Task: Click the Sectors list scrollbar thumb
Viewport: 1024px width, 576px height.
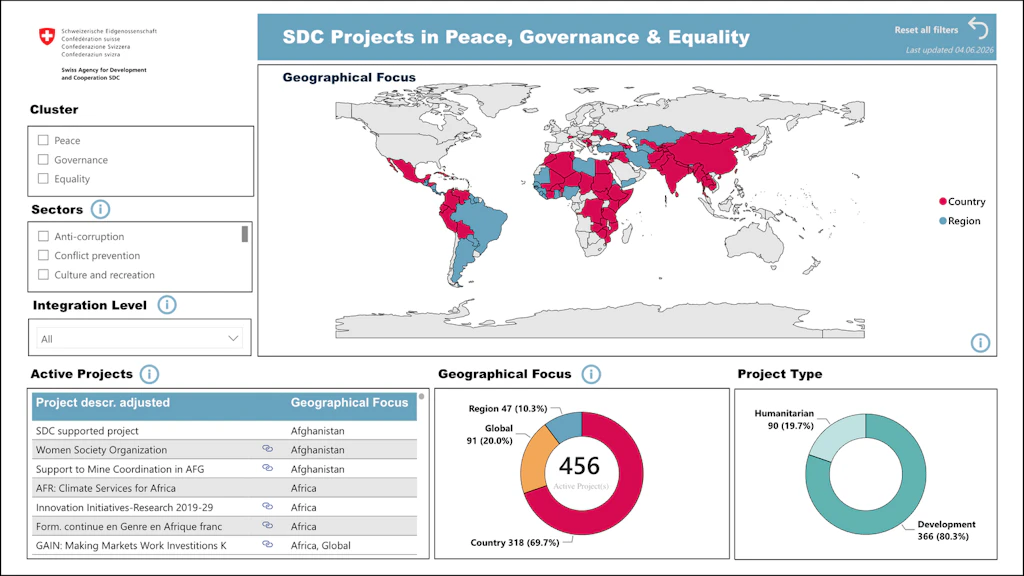Action: coord(245,234)
